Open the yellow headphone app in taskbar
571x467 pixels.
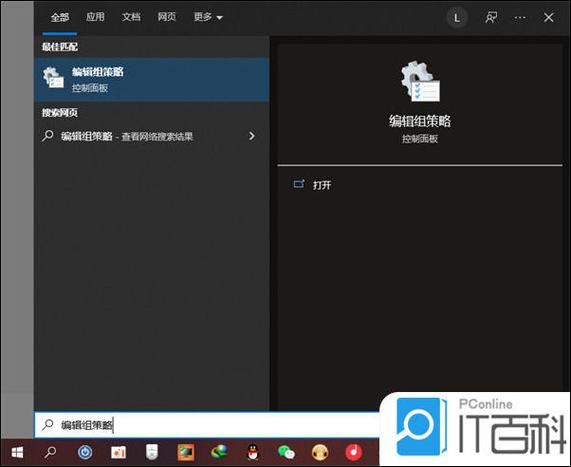coord(320,452)
